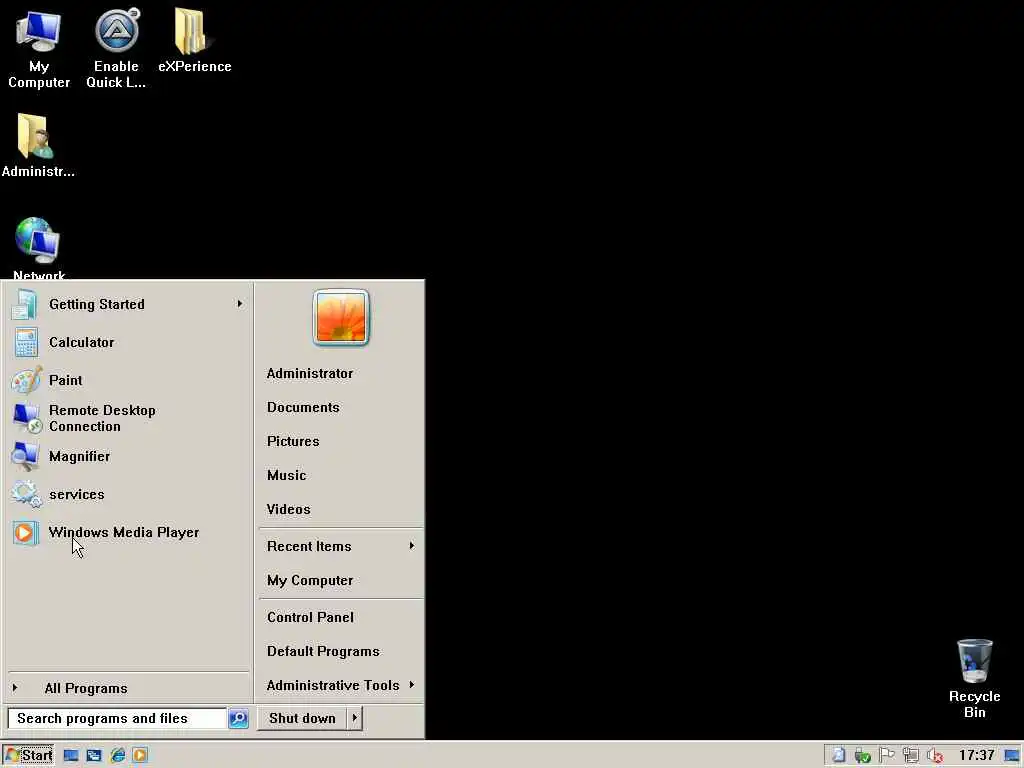Click the Magnifier icon in Start menu
This screenshot has height=768, width=1024.
25,456
